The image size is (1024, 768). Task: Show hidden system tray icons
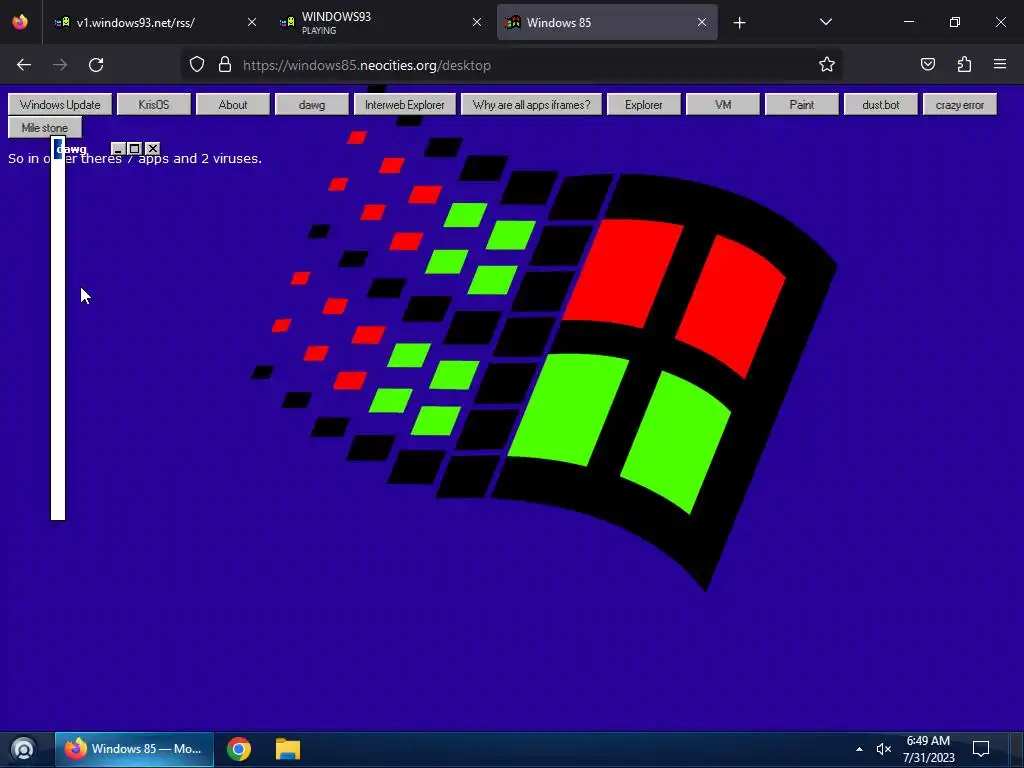[859, 749]
